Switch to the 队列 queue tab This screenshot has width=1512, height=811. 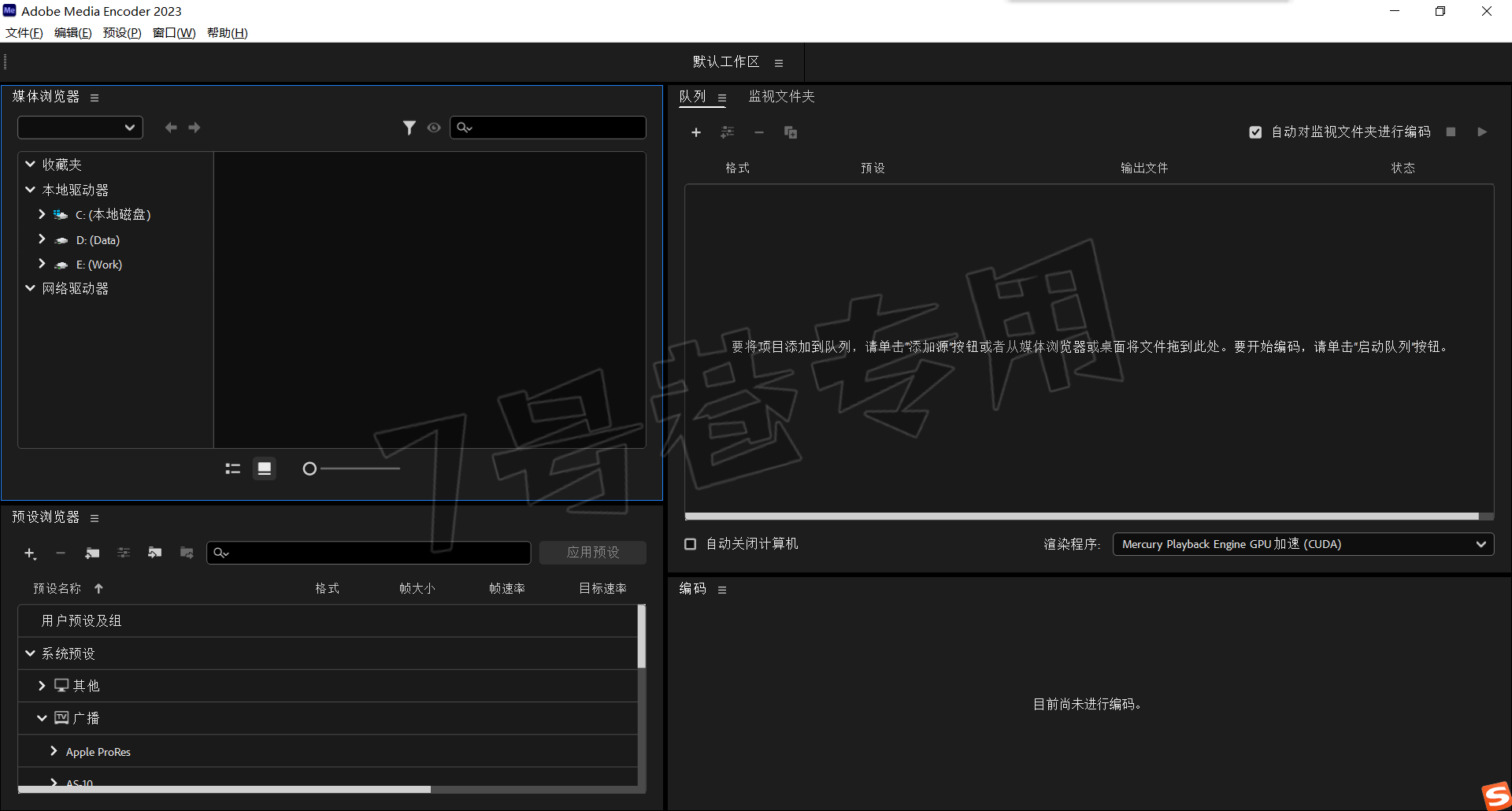click(x=693, y=97)
